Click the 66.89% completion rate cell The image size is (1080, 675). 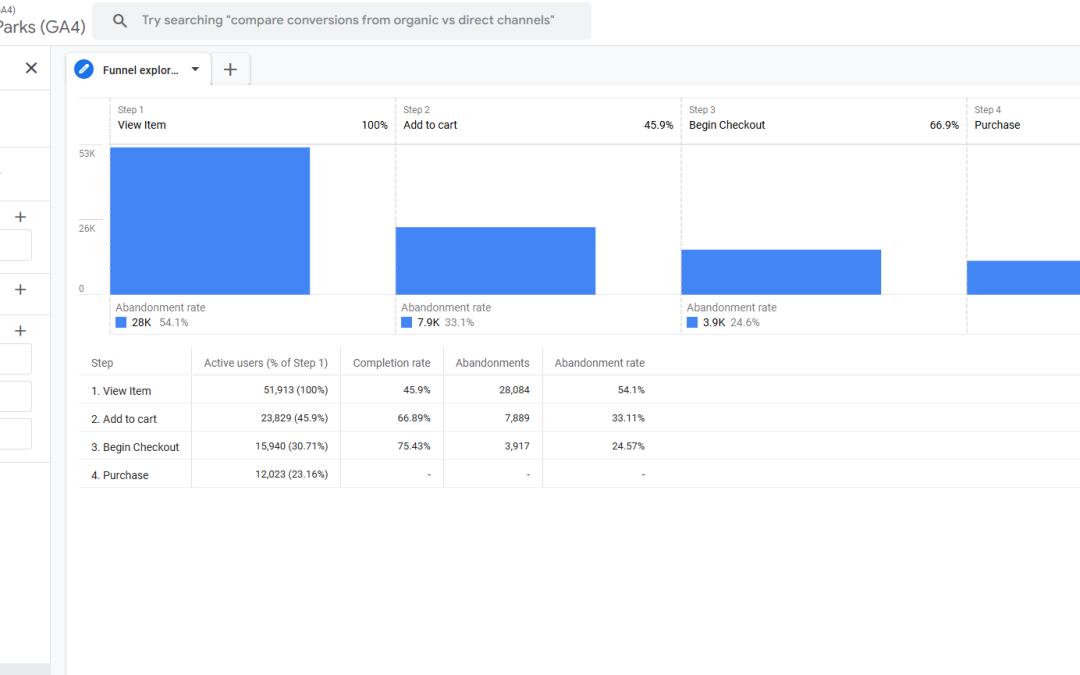414,418
